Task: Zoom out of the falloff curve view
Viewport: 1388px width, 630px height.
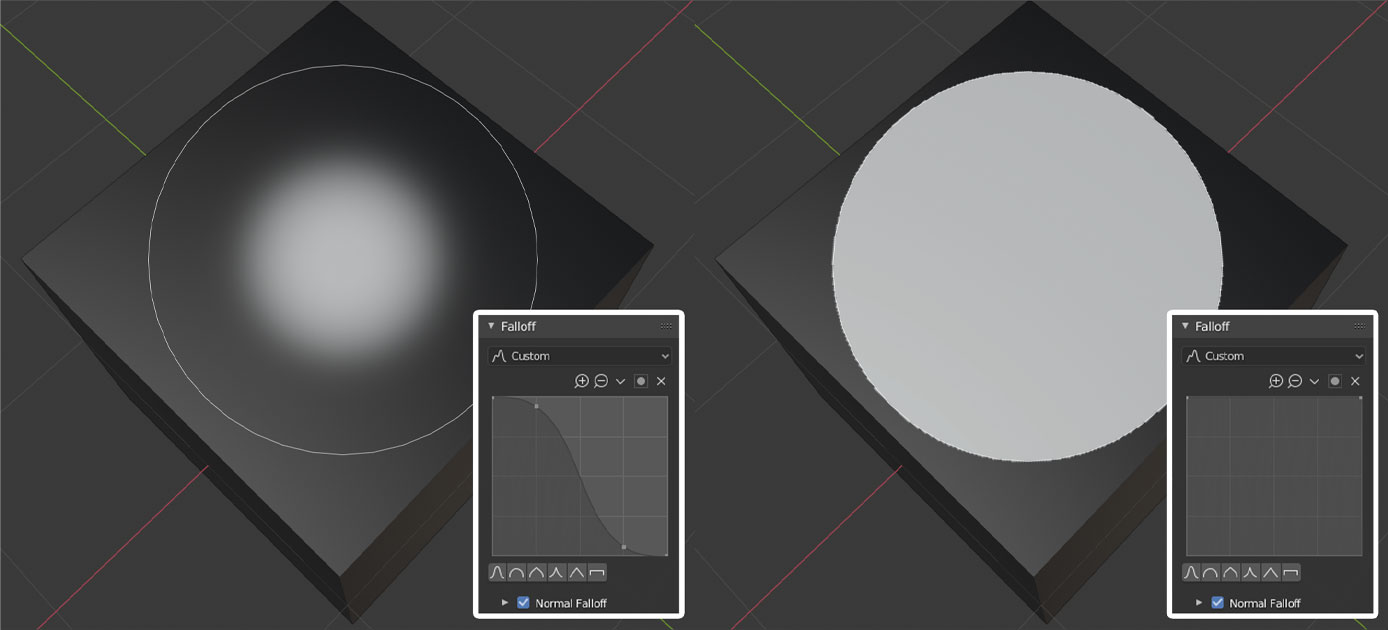Action: click(x=602, y=381)
